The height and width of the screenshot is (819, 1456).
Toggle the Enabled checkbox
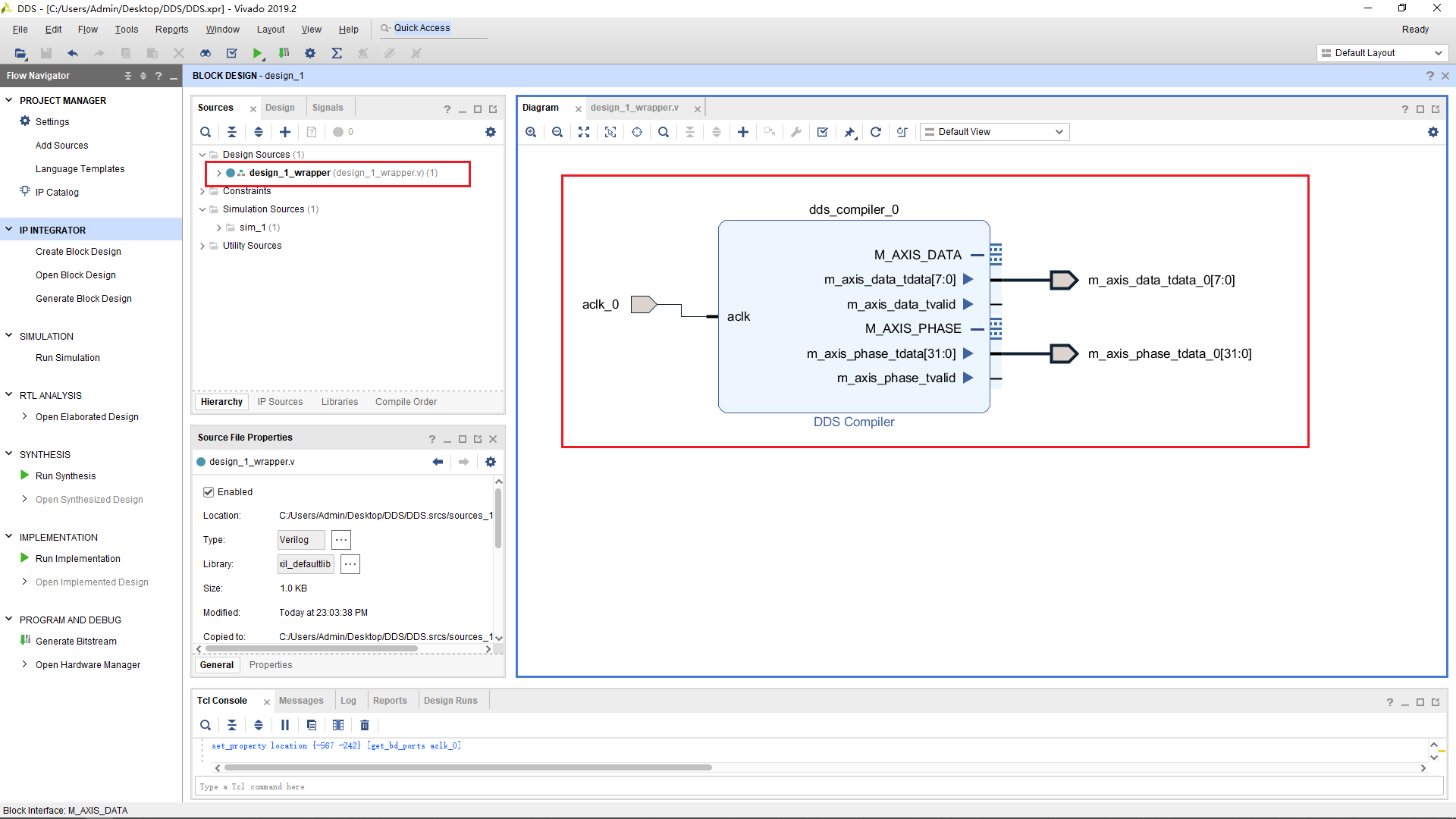pyautogui.click(x=209, y=492)
